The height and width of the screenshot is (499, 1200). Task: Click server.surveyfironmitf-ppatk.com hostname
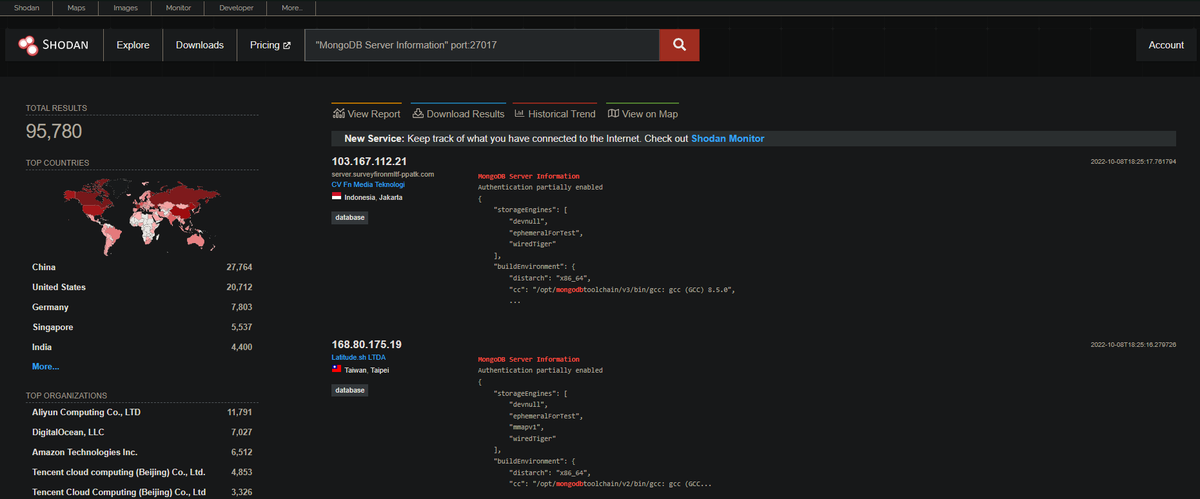point(383,174)
